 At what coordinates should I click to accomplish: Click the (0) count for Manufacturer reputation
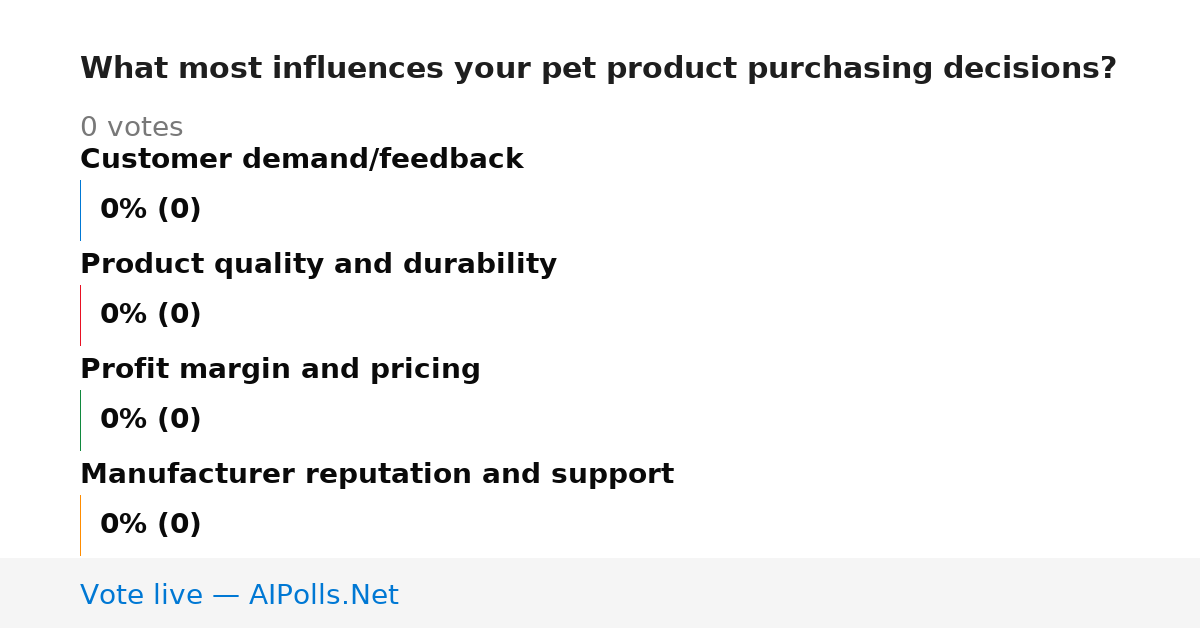coord(179,524)
